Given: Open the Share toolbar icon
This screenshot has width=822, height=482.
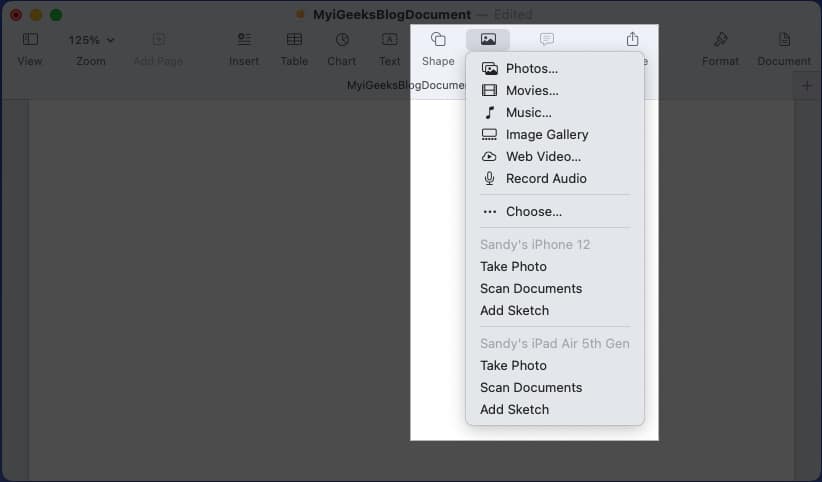Looking at the screenshot, I should (x=632, y=39).
